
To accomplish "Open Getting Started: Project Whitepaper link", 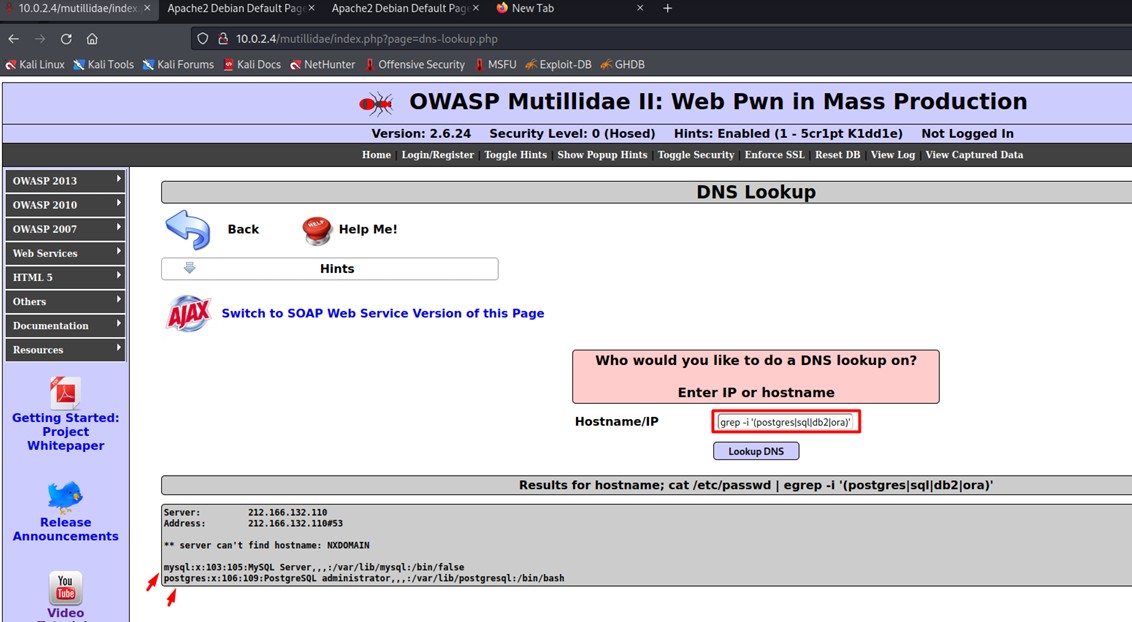I will coord(66,432).
